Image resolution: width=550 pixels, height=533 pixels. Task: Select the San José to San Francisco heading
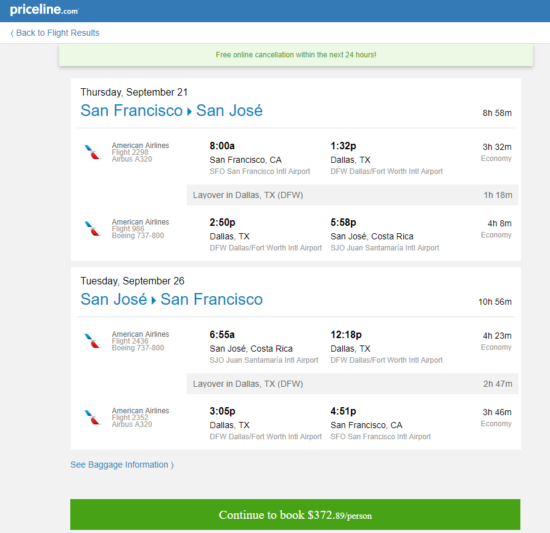[x=172, y=299]
